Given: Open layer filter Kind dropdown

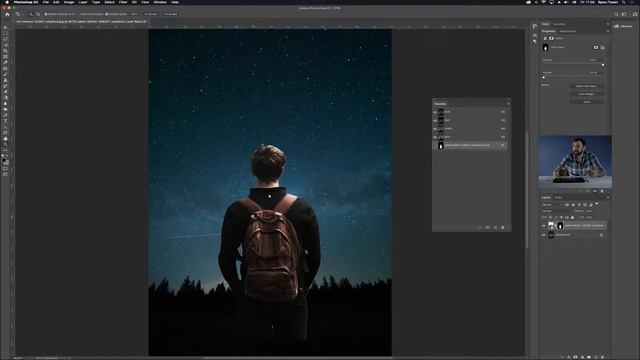Looking at the screenshot, I should coord(553,204).
